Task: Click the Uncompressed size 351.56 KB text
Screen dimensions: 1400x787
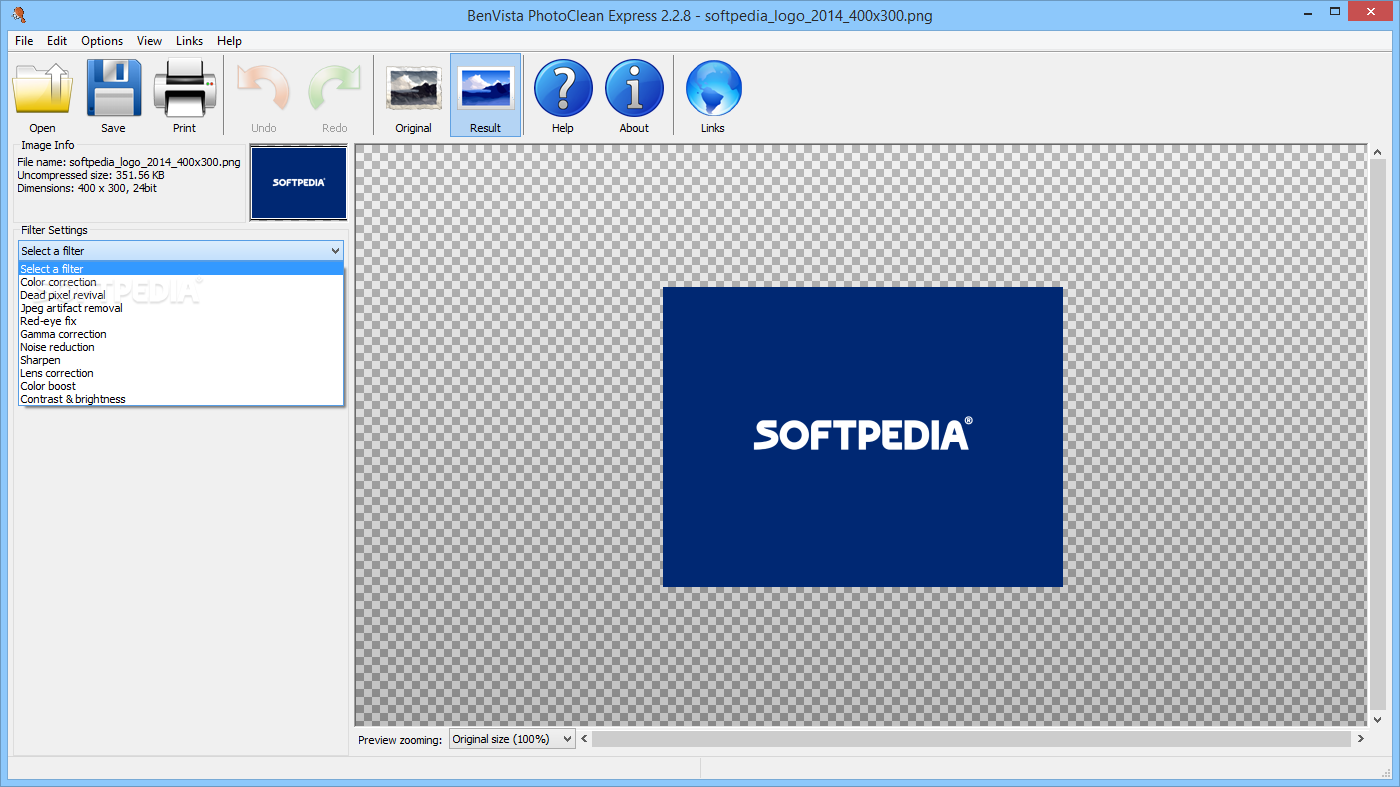Action: tap(91, 175)
